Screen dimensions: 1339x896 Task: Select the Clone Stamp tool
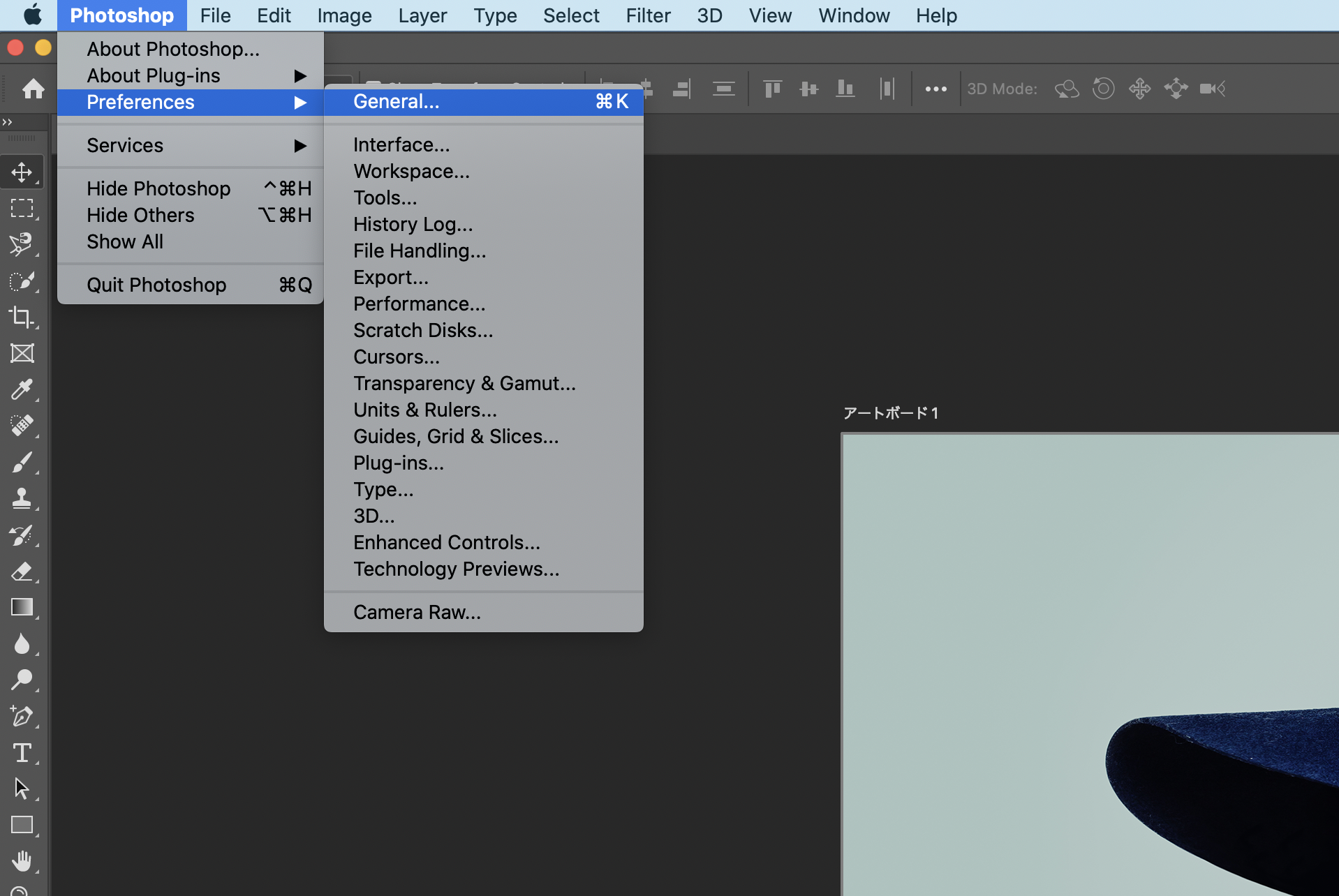[22, 498]
